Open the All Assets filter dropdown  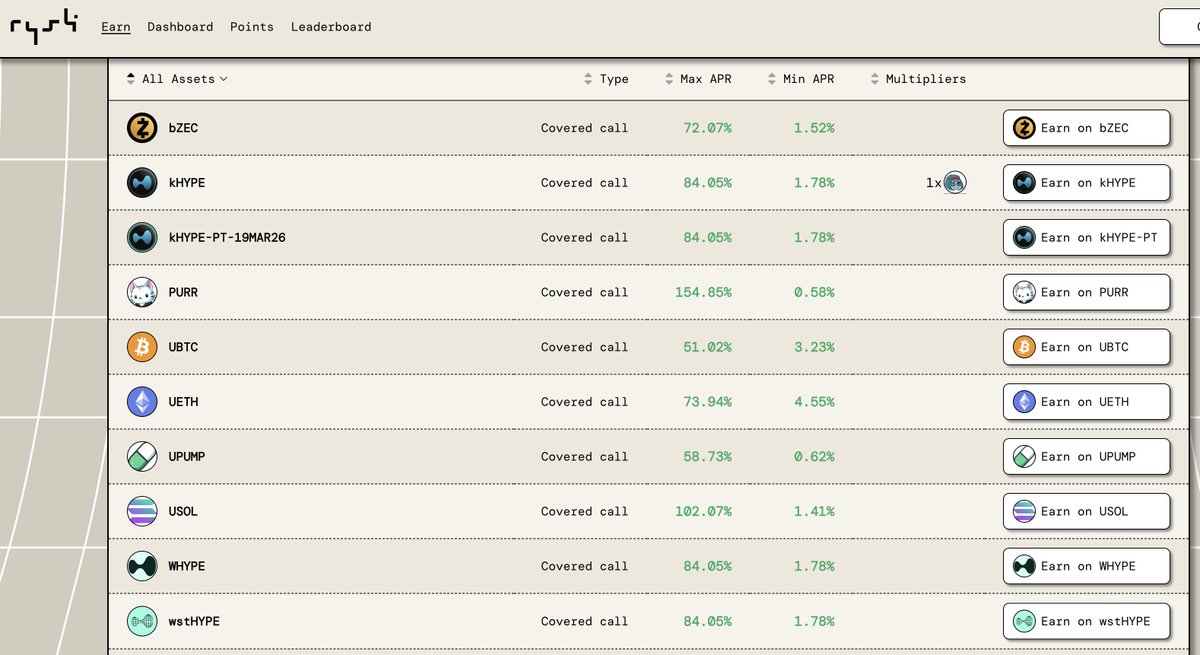[185, 79]
